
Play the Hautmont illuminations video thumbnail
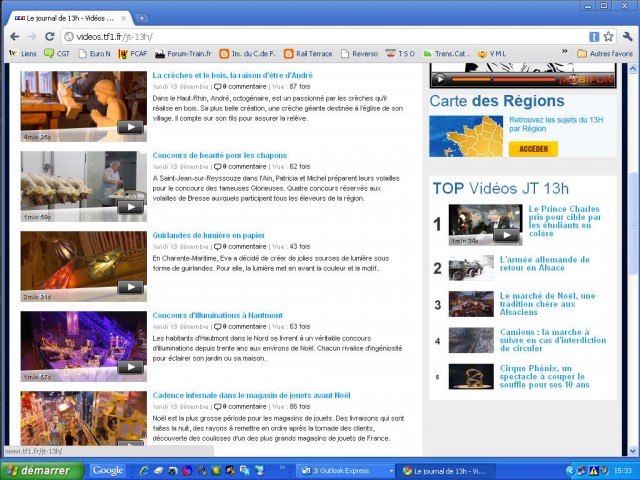point(84,346)
